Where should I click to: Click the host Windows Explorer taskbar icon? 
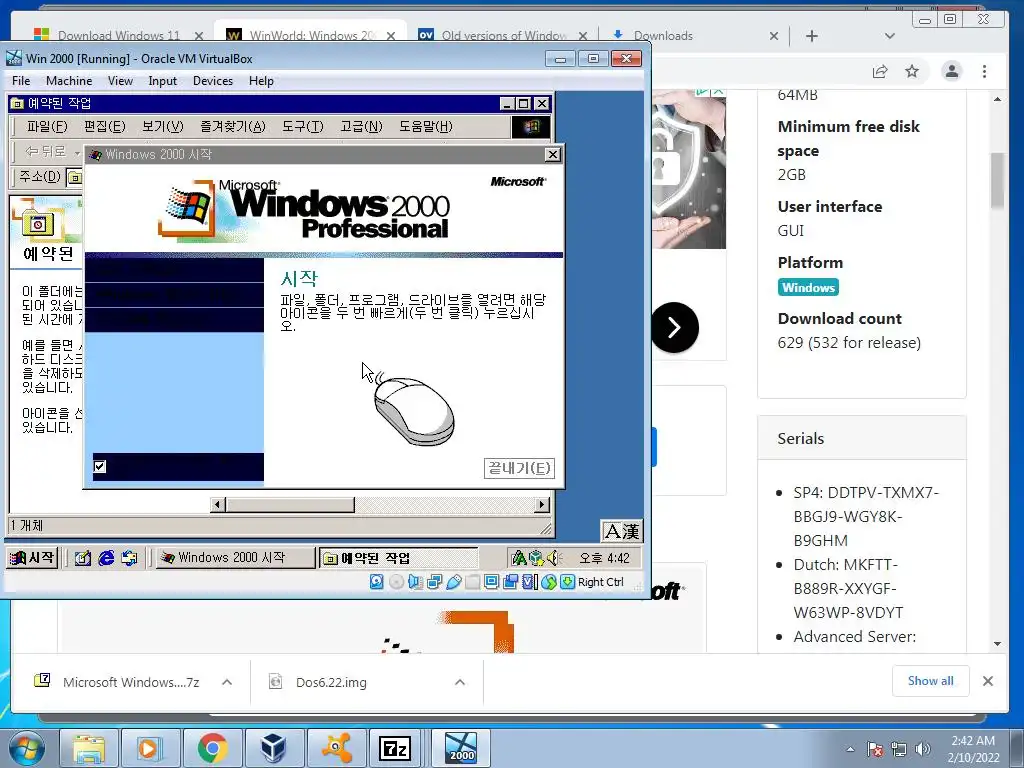(89, 748)
